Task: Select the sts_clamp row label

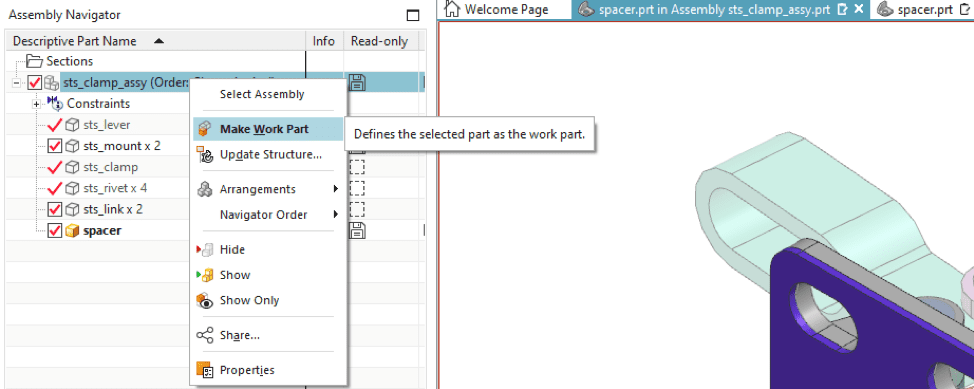Action: 111,167
